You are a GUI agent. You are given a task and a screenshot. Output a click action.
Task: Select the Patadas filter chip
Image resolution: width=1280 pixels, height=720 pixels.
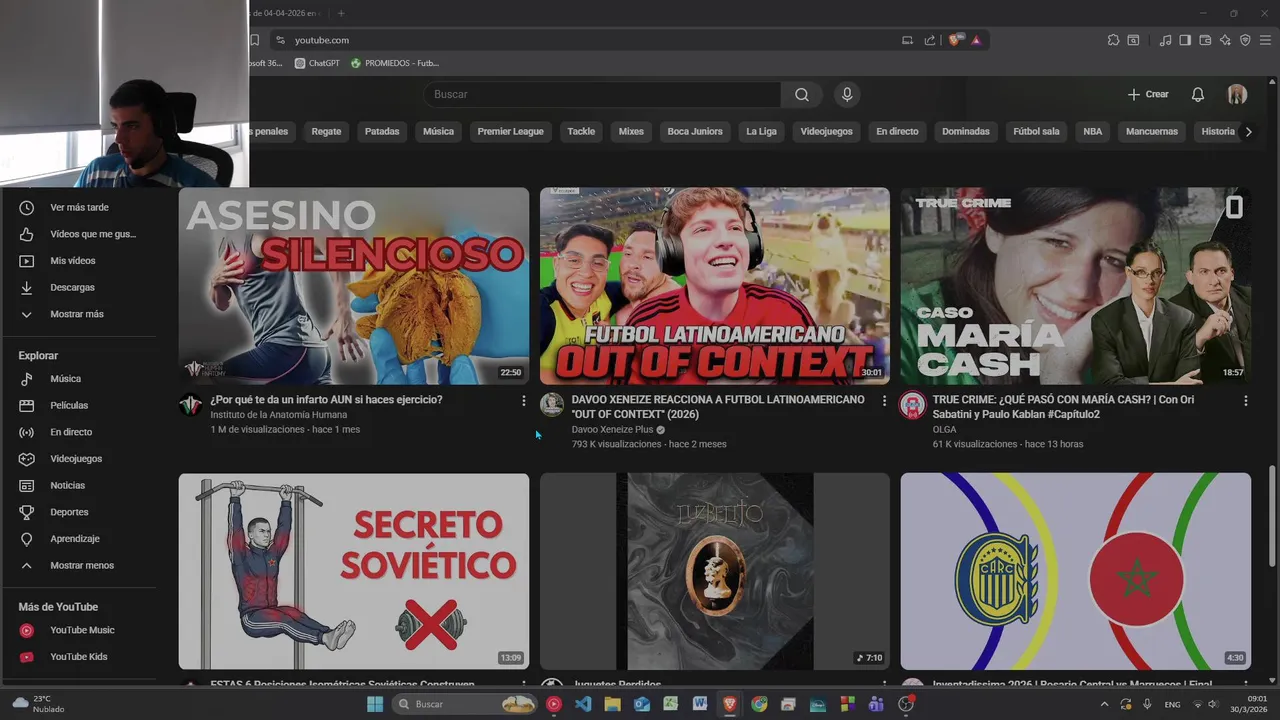(x=382, y=131)
